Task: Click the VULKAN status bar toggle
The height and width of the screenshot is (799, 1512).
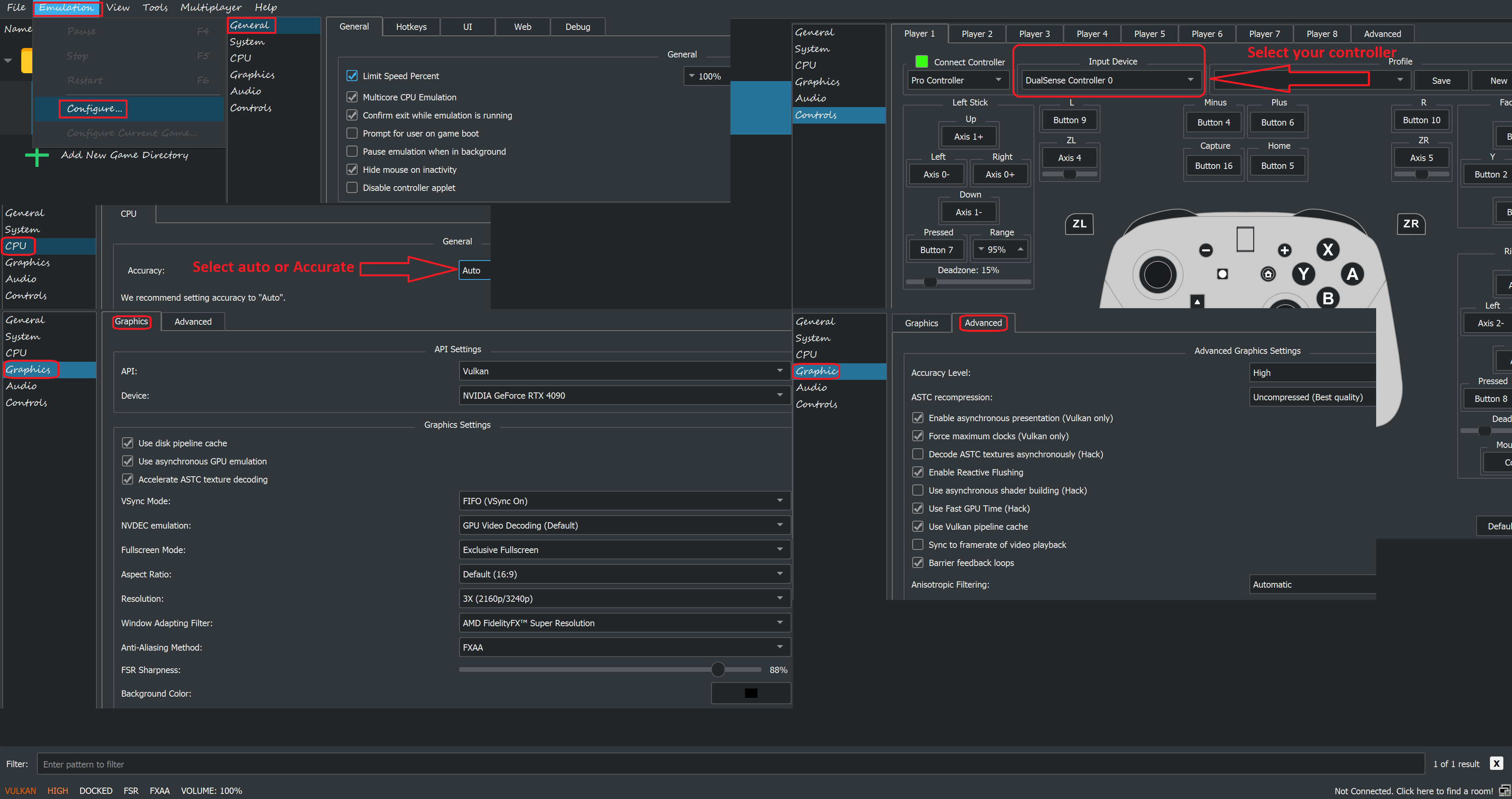Action: click(x=20, y=790)
